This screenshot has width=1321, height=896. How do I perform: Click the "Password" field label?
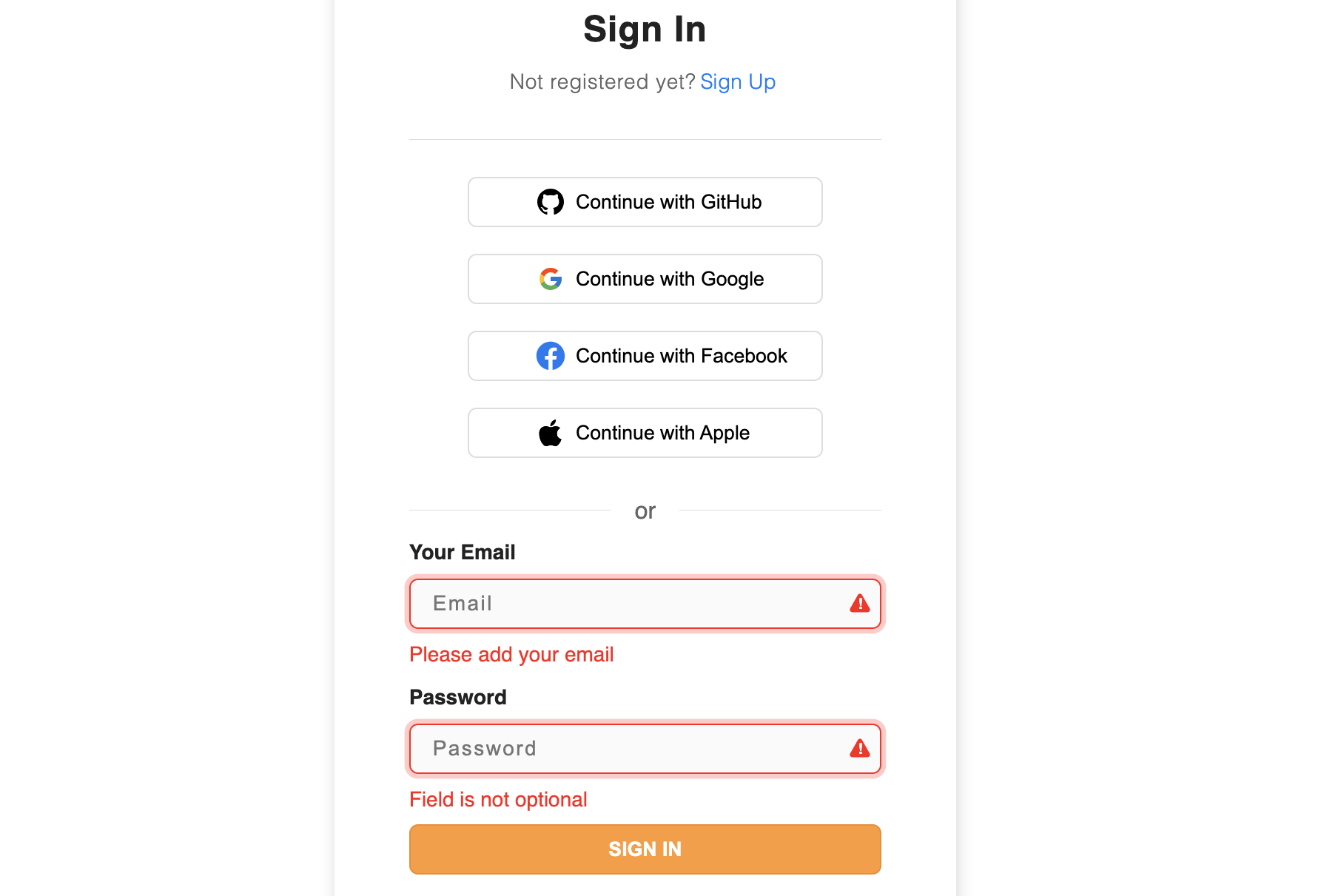(x=457, y=697)
